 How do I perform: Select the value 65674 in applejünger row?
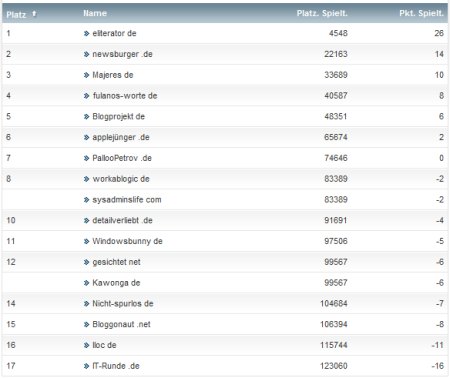tap(336, 137)
